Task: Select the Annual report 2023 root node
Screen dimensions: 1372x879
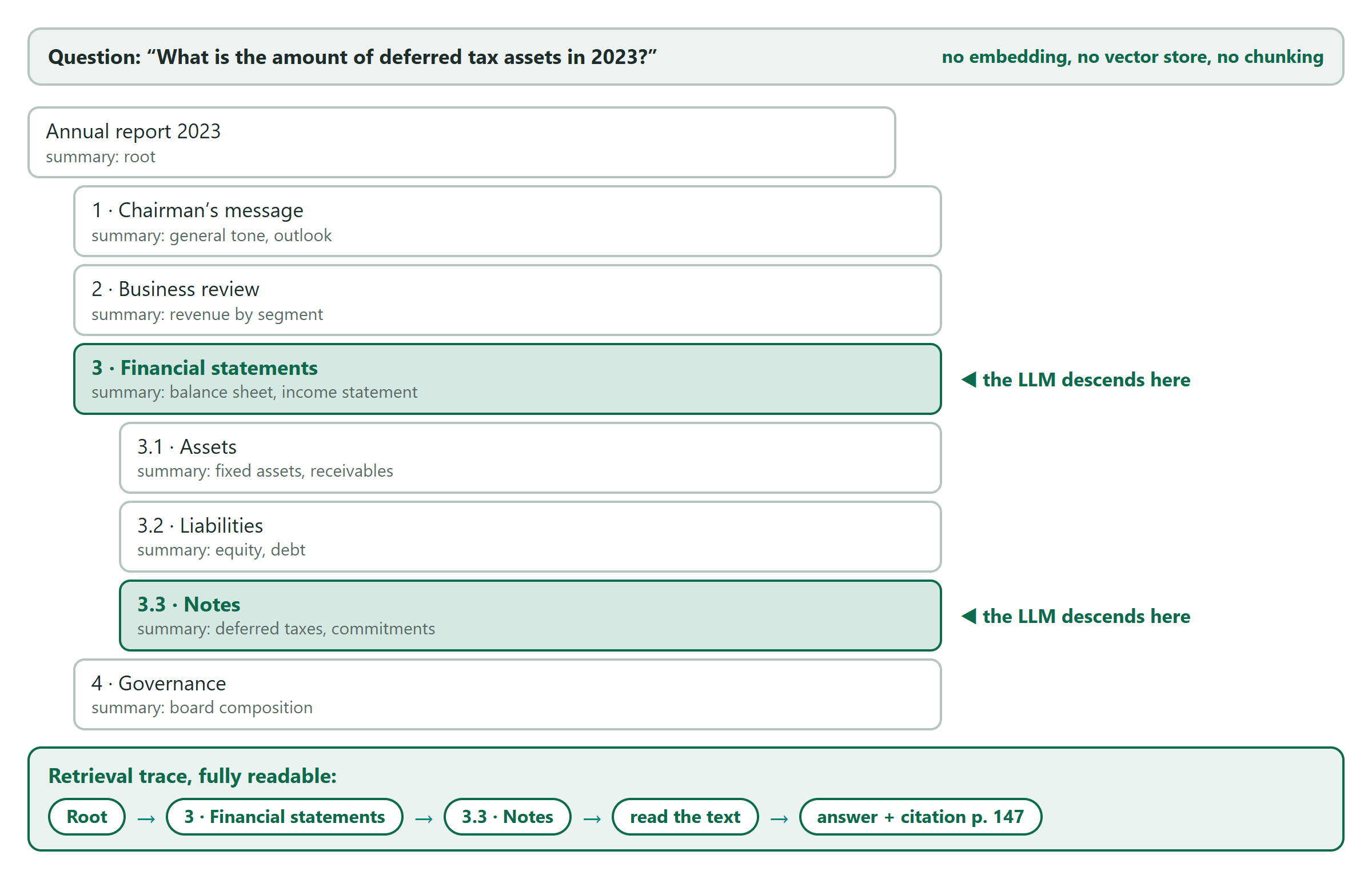Action: pos(462,142)
